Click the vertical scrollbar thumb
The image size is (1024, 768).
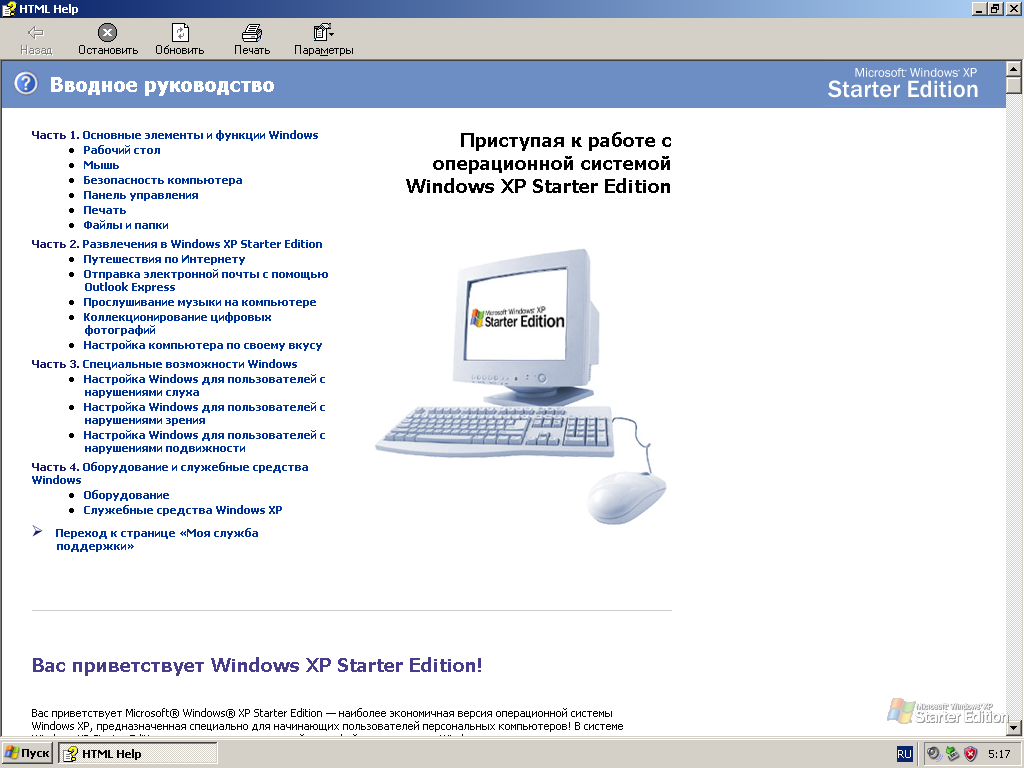coord(1014,86)
